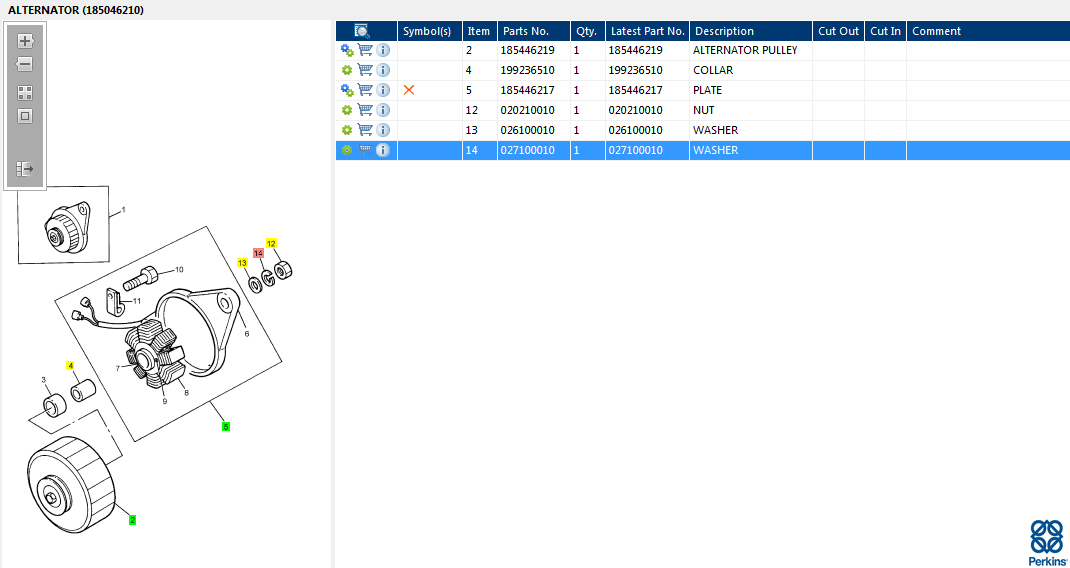Screen dimensions: 1070x568
Task: Click callout 6 beside the plate
Action: click(246, 334)
